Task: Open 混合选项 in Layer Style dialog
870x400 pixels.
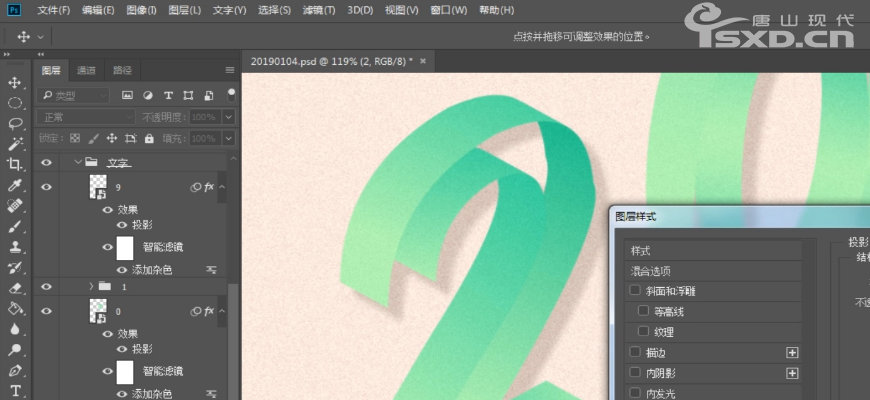Action: [x=650, y=271]
